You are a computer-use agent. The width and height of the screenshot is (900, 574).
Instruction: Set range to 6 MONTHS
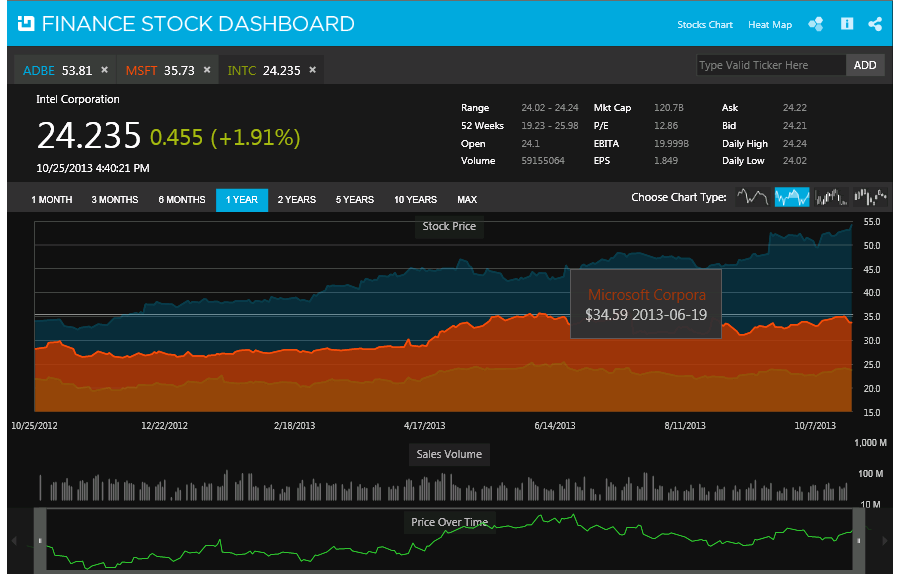tap(182, 200)
